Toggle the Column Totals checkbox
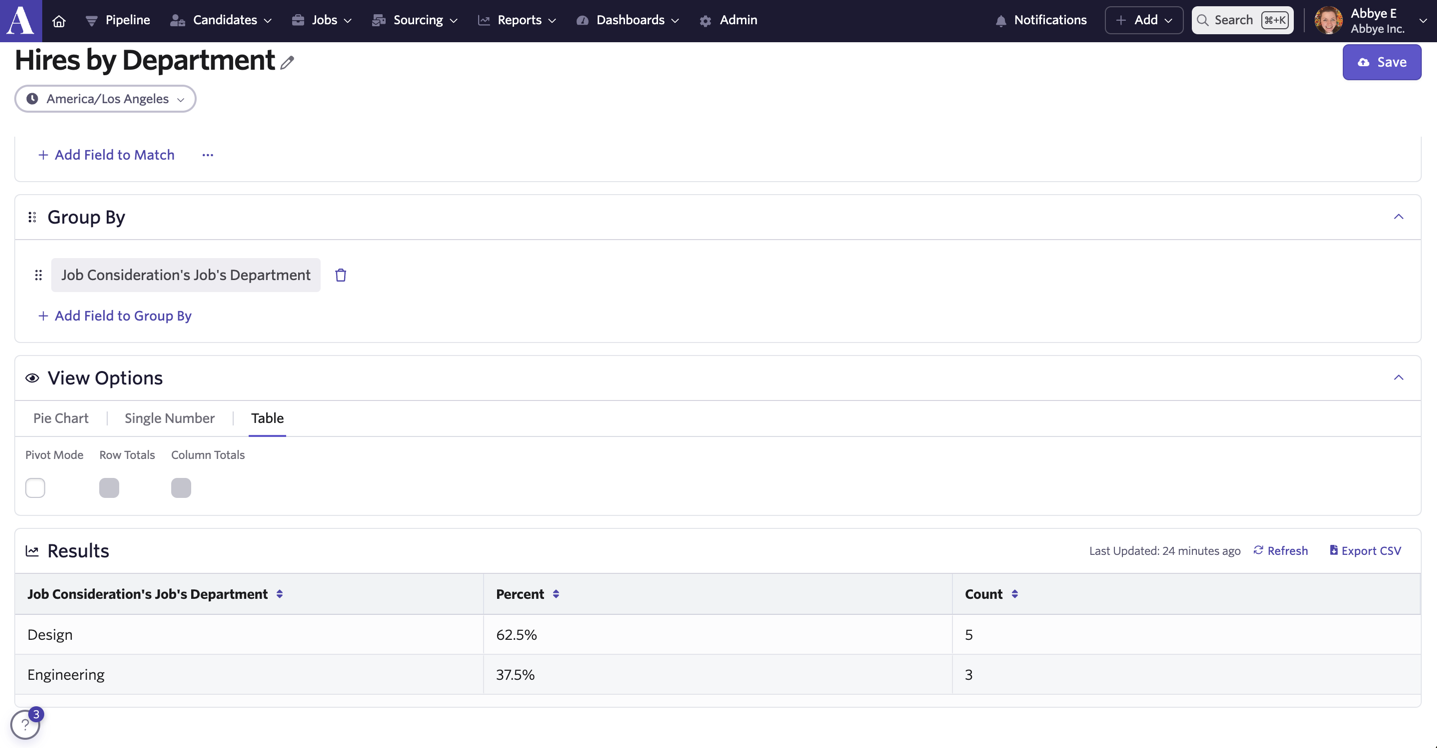The width and height of the screenshot is (1437, 748). pos(181,488)
